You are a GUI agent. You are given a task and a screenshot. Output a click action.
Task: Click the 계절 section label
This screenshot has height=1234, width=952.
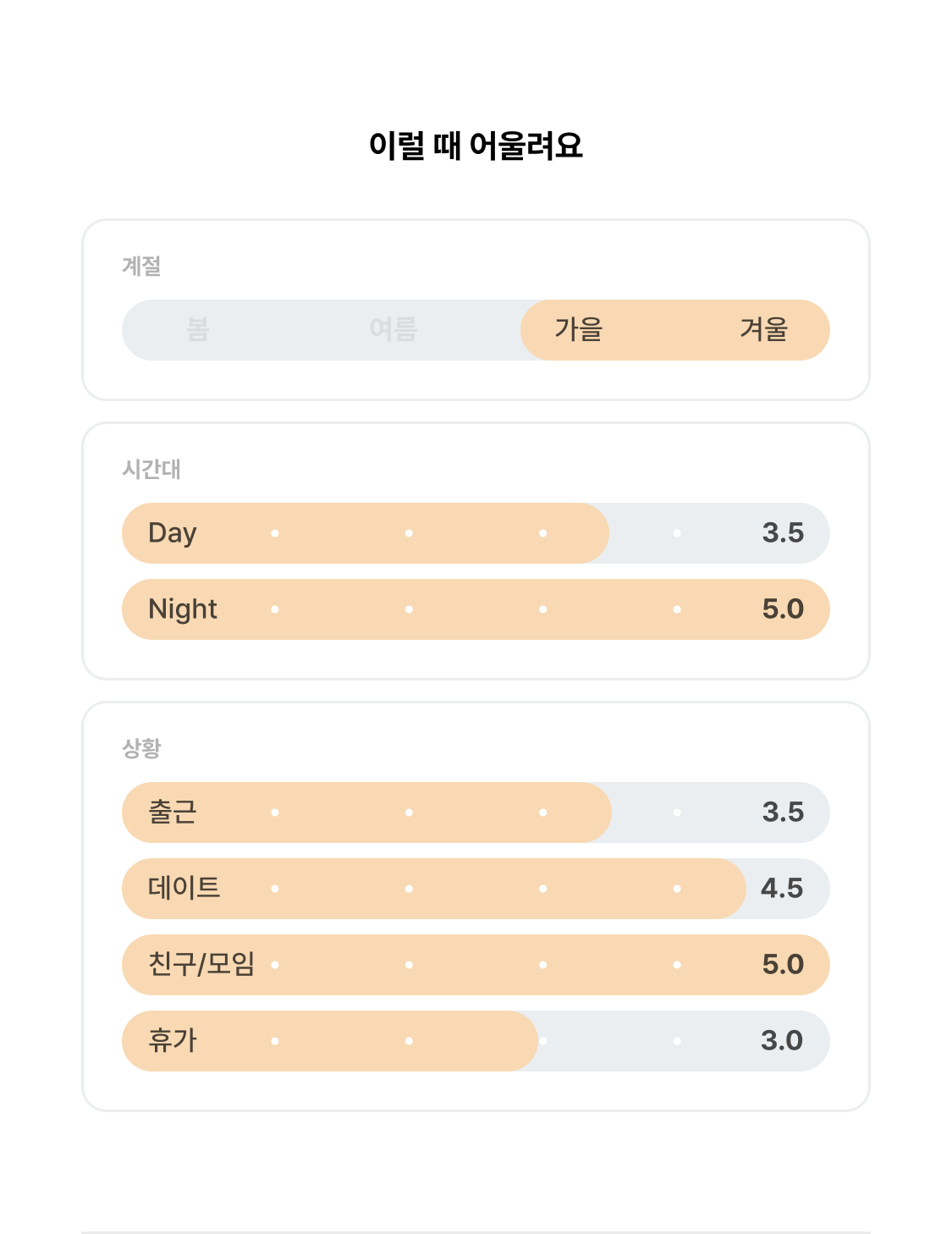141,267
